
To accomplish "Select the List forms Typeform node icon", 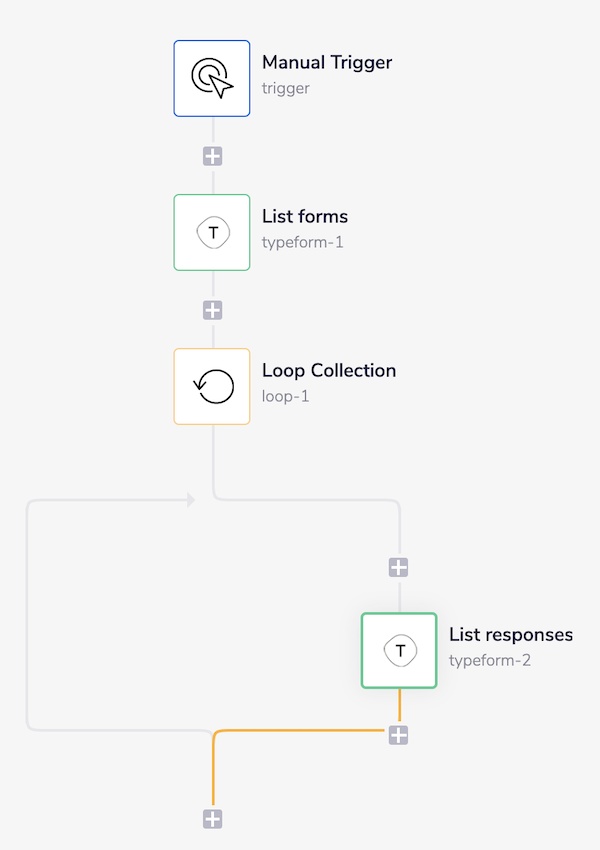I will coord(212,232).
